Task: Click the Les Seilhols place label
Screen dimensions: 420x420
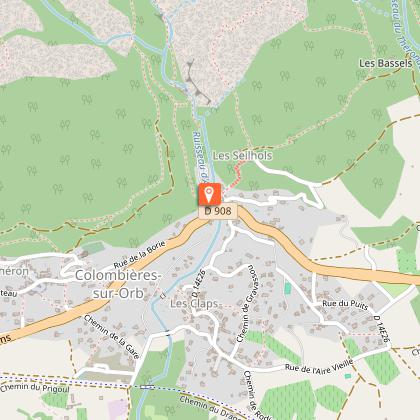Action: (x=242, y=155)
